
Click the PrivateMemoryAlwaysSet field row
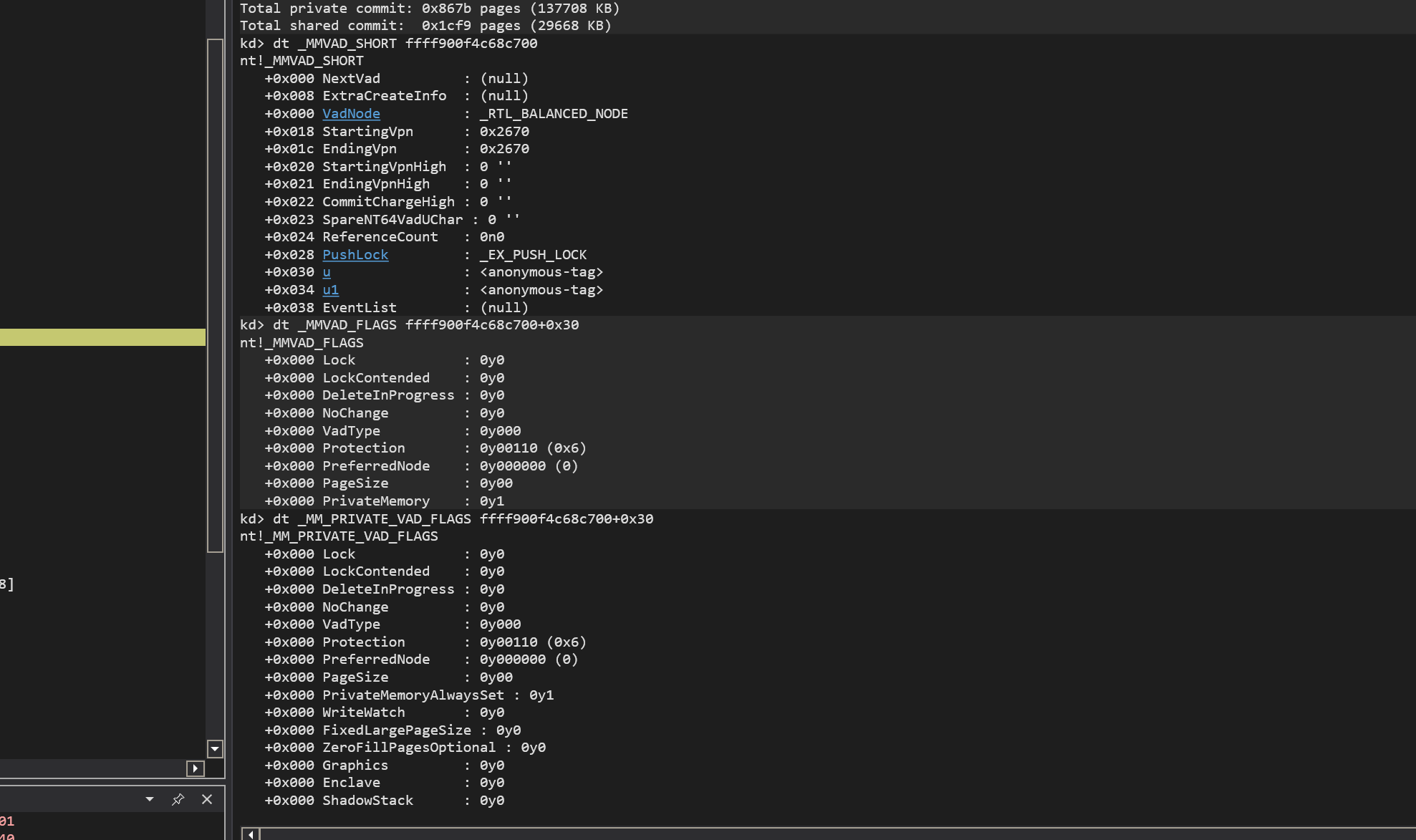click(410, 695)
